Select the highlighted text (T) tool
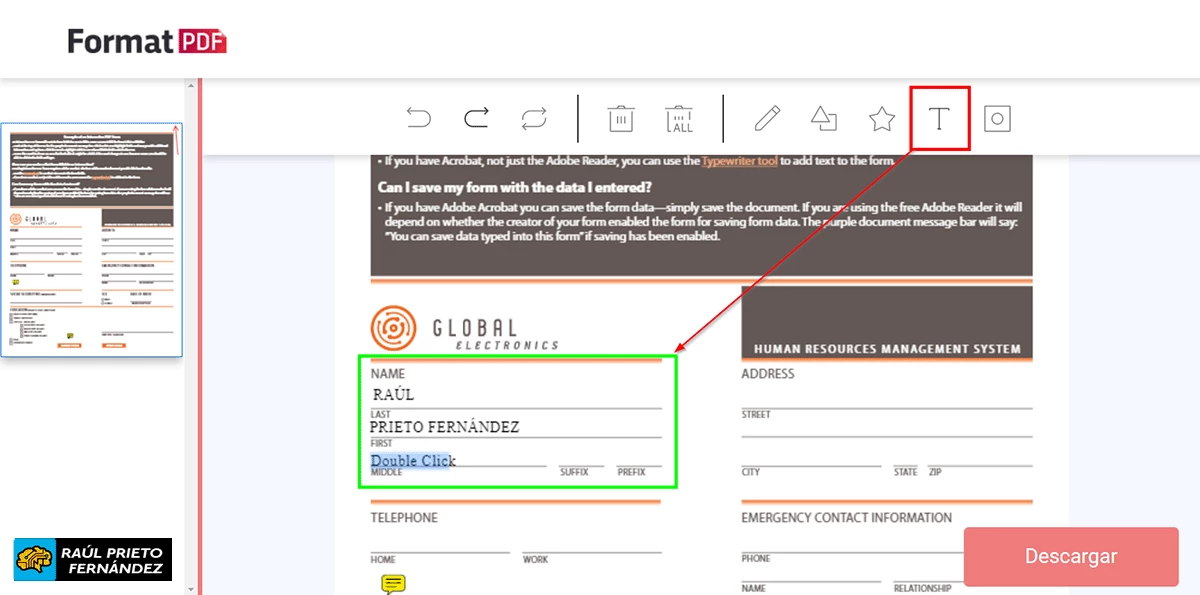The height and width of the screenshot is (595, 1200). click(939, 117)
